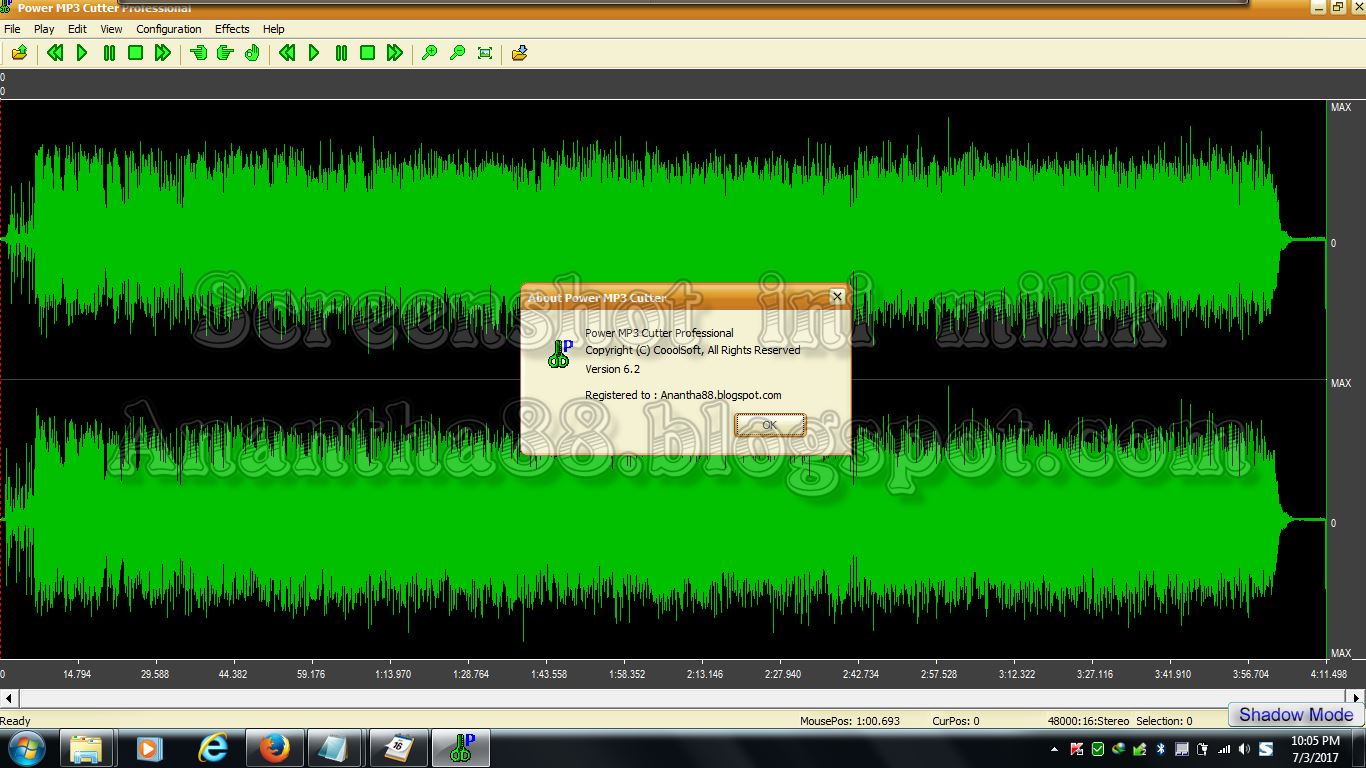Screen dimensions: 1366x768
Task: Zoom out of the waveform
Action: point(457,53)
